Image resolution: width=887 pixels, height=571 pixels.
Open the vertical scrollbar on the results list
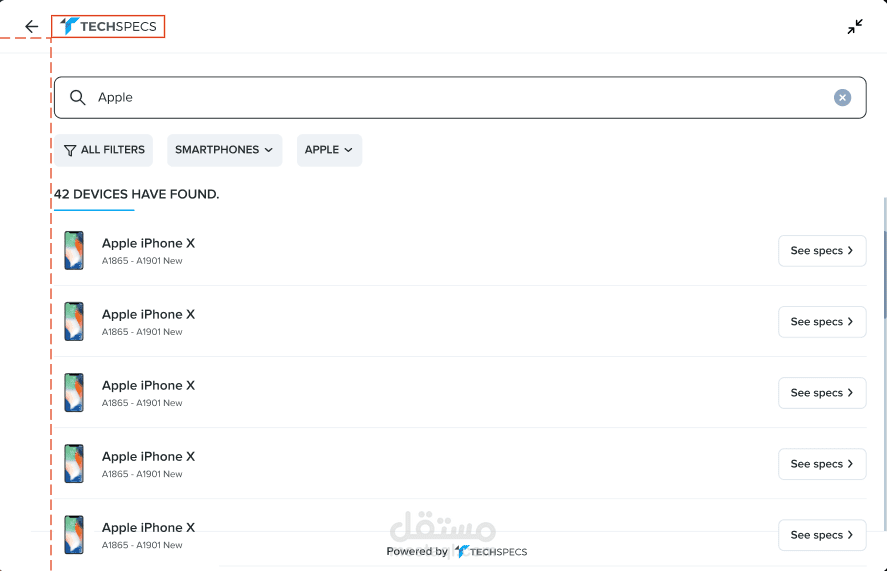point(885,276)
